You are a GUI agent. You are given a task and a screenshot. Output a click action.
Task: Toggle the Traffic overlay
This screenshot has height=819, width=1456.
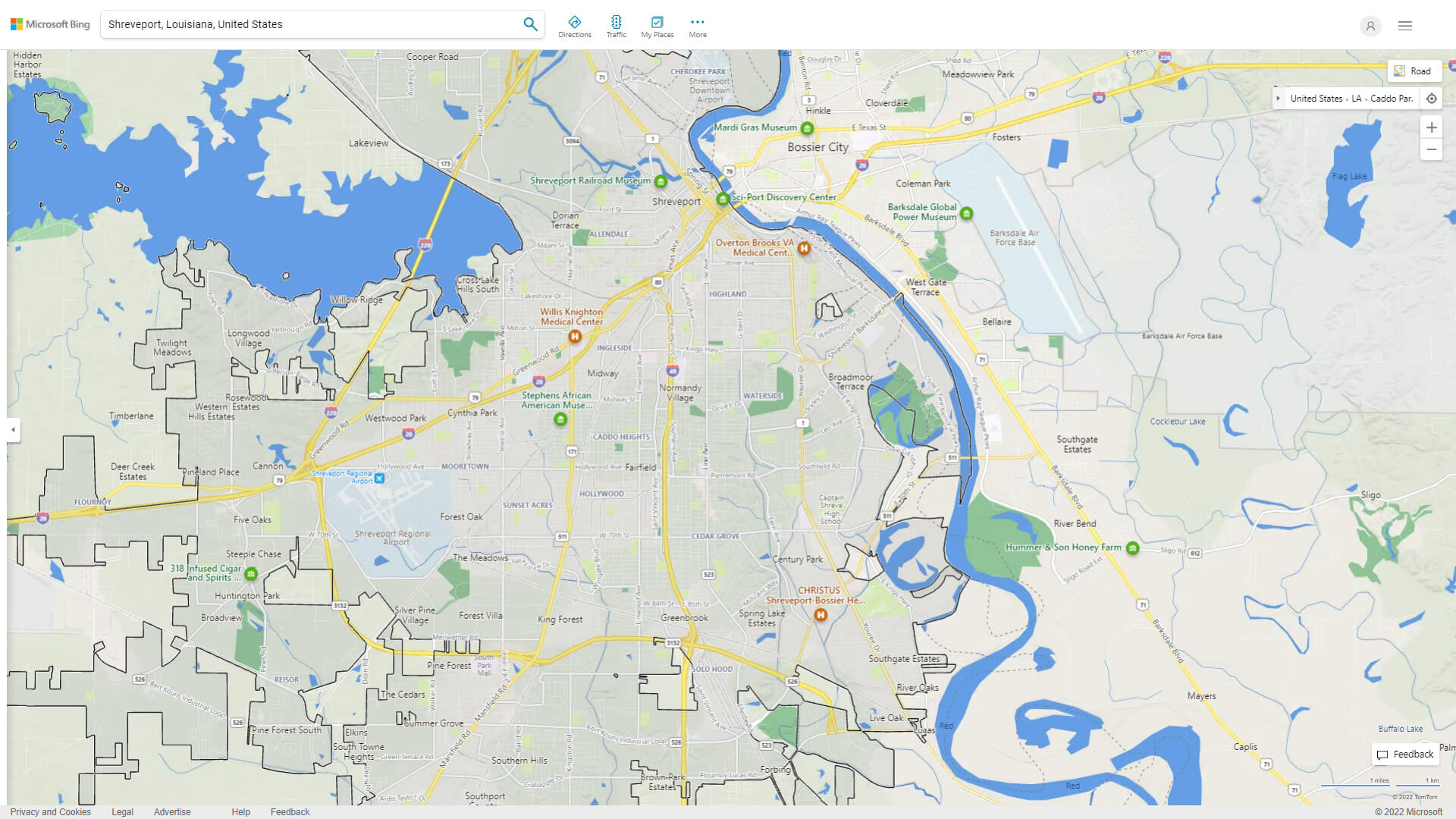click(617, 25)
